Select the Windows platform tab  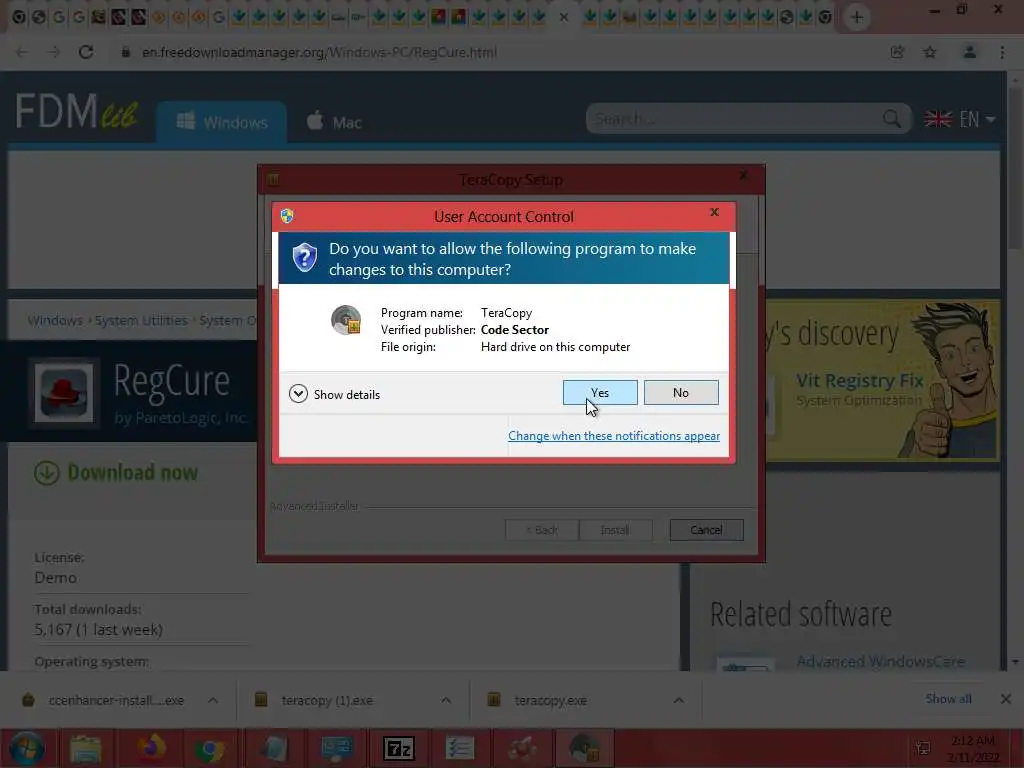221,122
